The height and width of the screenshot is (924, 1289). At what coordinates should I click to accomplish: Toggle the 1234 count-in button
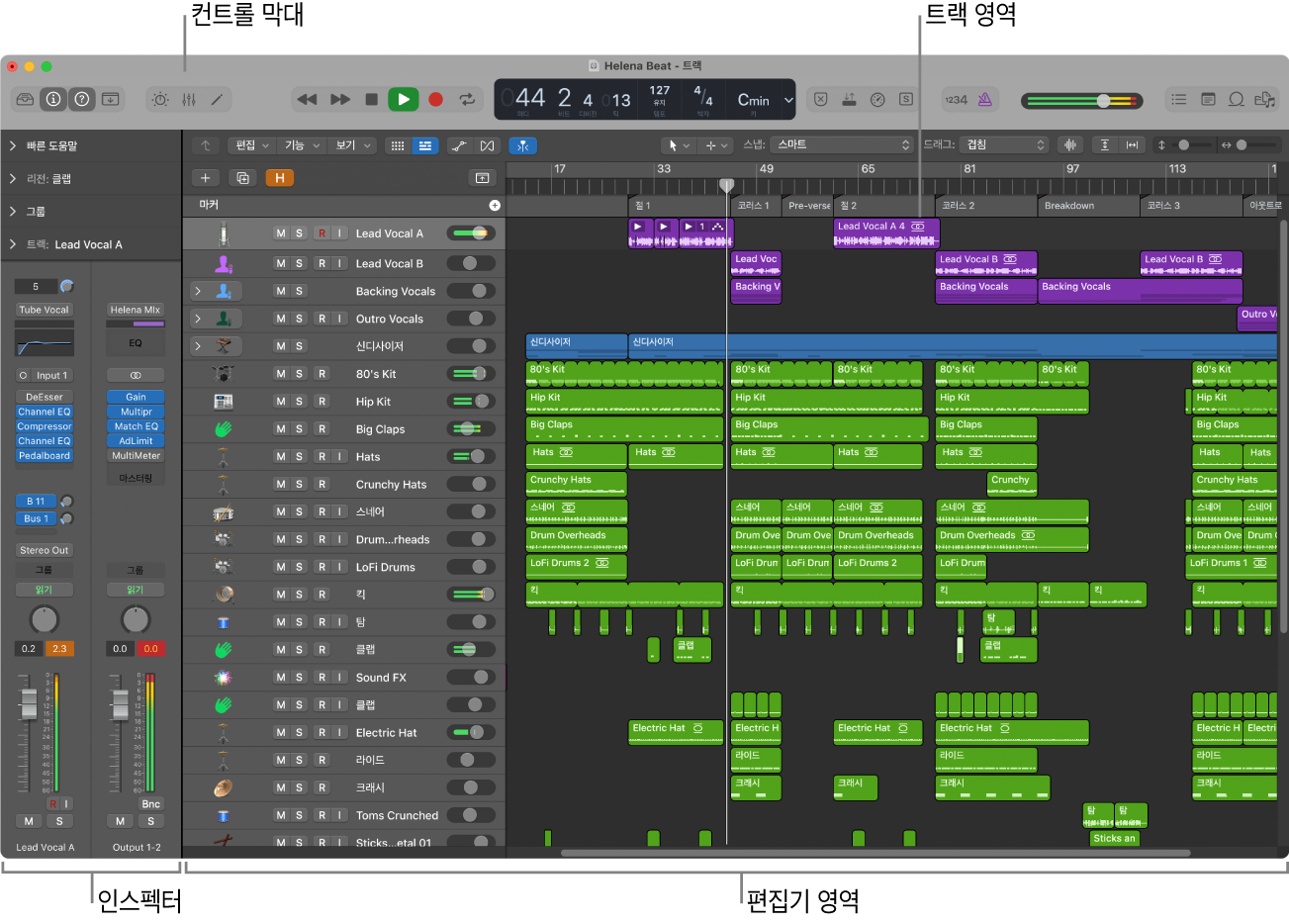[x=956, y=99]
